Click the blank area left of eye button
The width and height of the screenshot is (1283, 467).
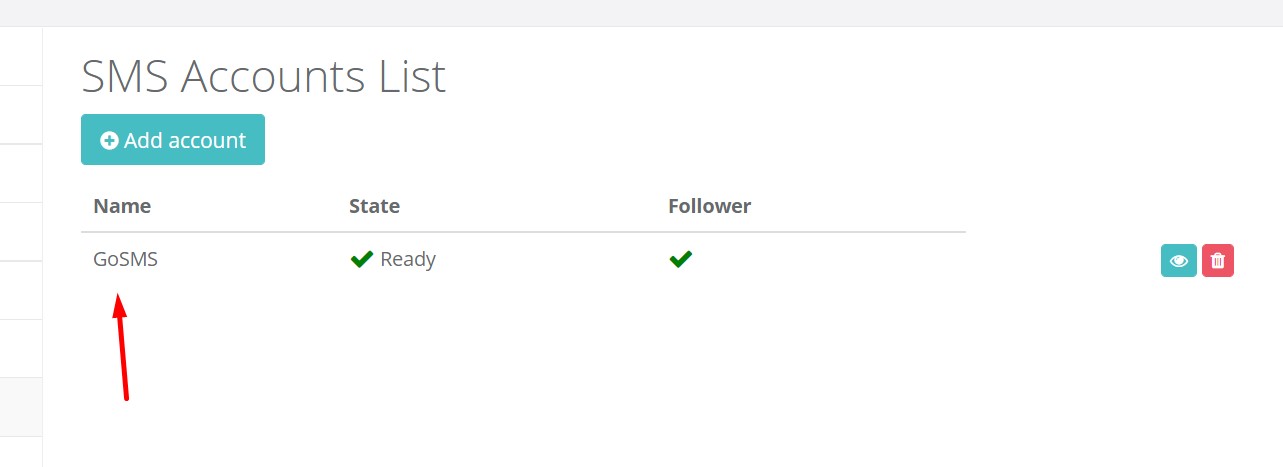point(1062,260)
